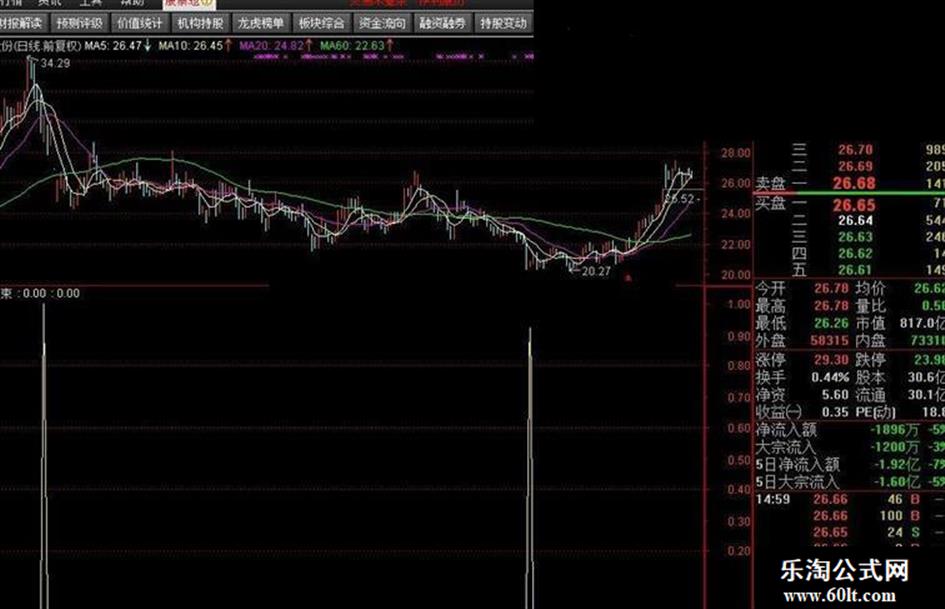This screenshot has width=945, height=609.
Task: Click the 换手 value 0.44%
Action: click(830, 377)
